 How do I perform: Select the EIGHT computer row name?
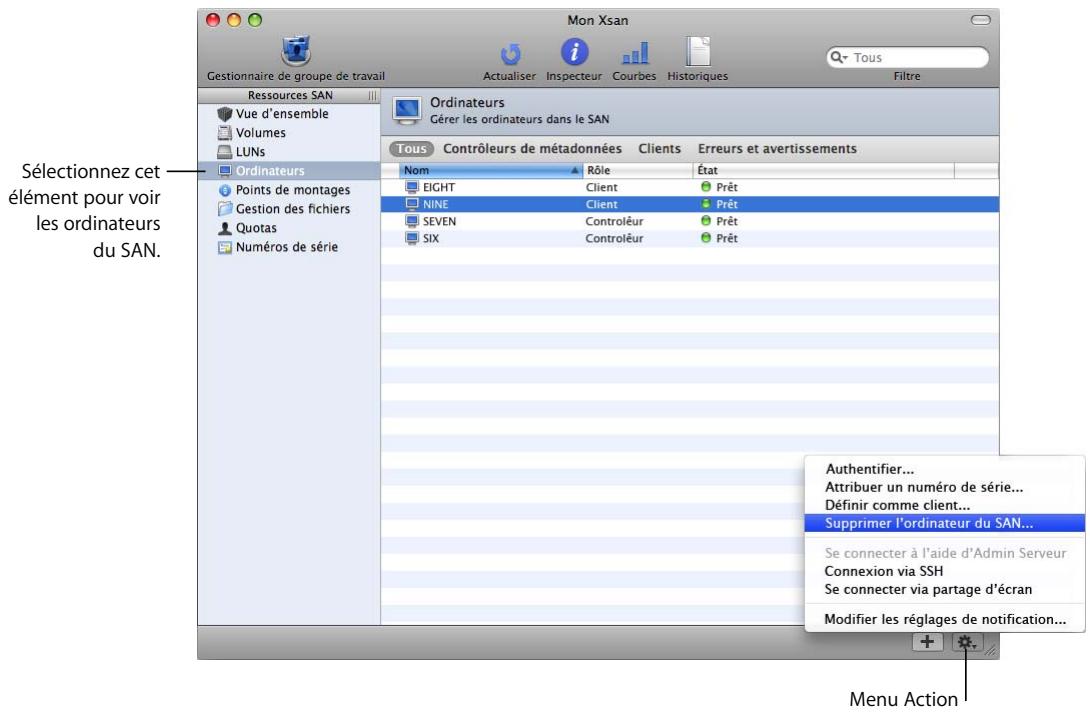439,187
